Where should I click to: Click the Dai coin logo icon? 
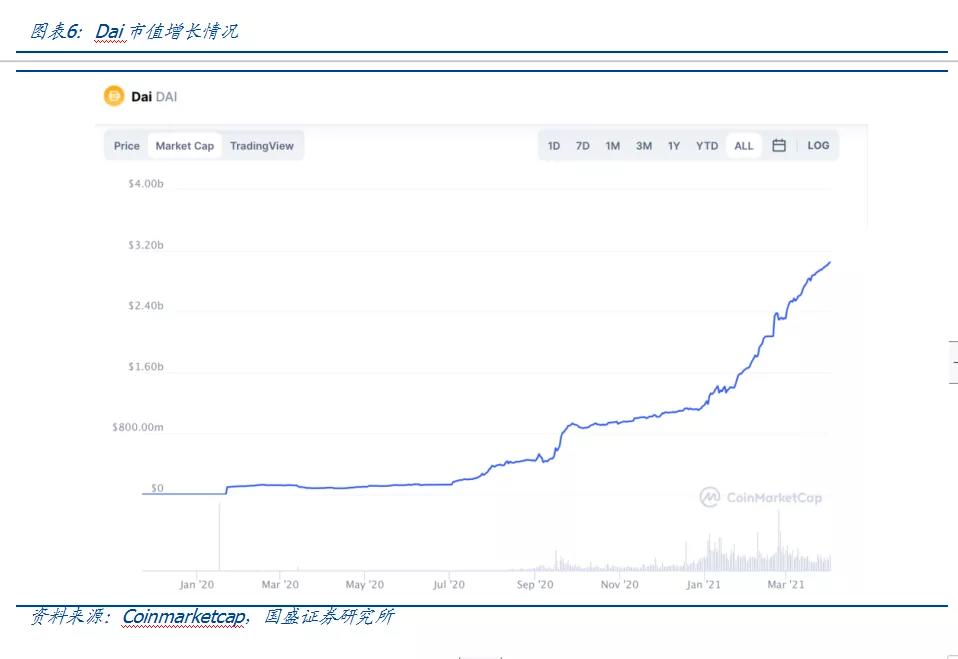point(112,96)
